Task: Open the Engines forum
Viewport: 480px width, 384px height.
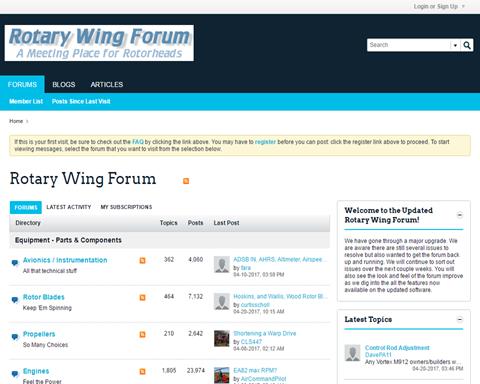Action: tap(36, 371)
